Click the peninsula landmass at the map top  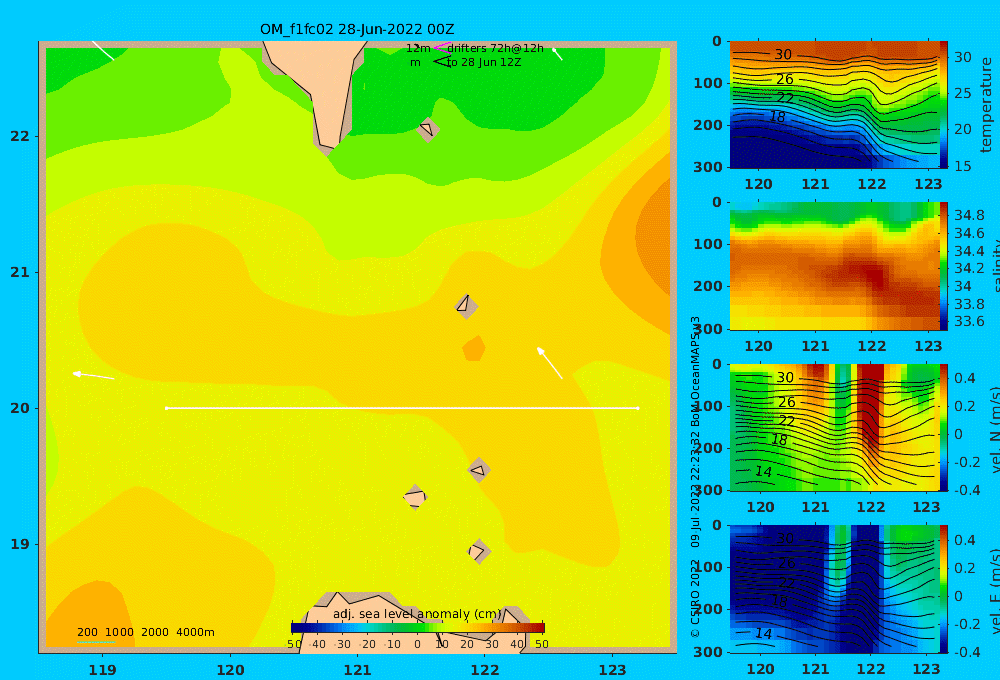[322, 89]
